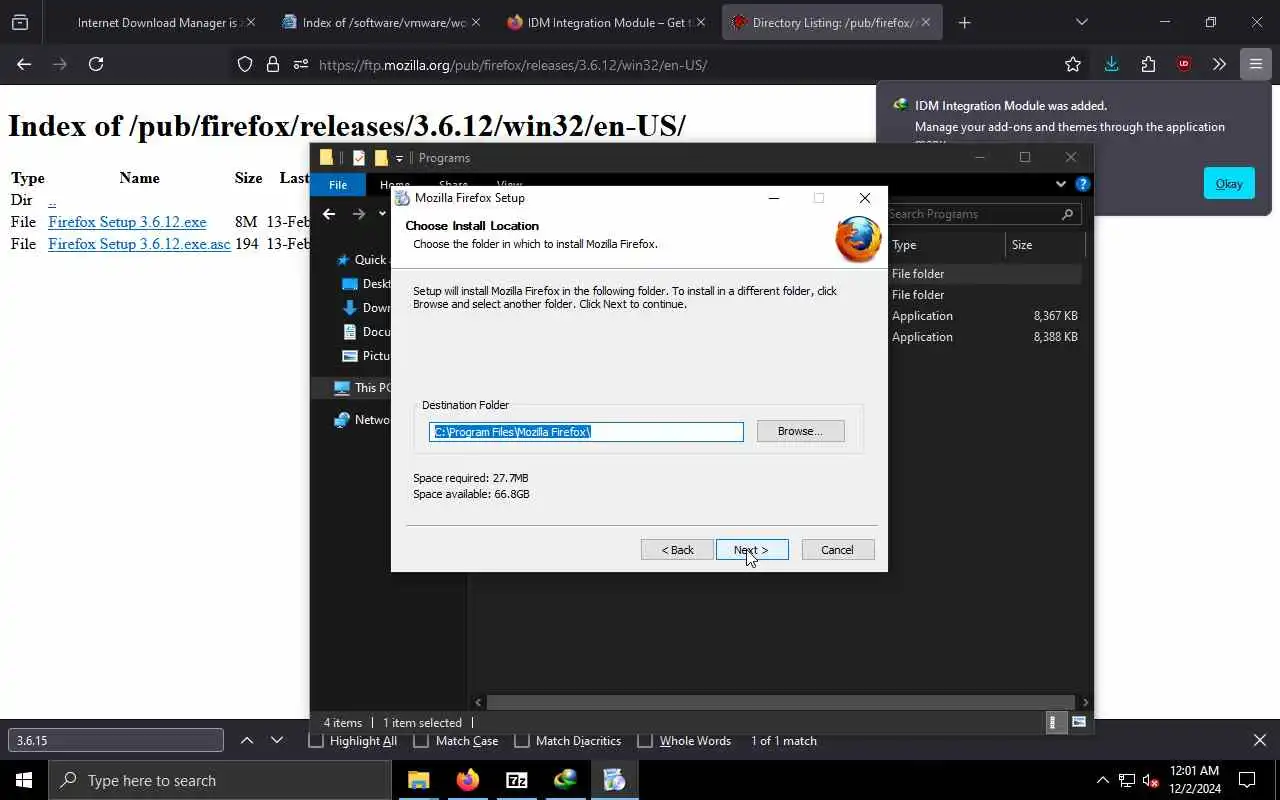Open the Firefox View icon at far left
1280x800 pixels.
pyautogui.click(x=20, y=22)
